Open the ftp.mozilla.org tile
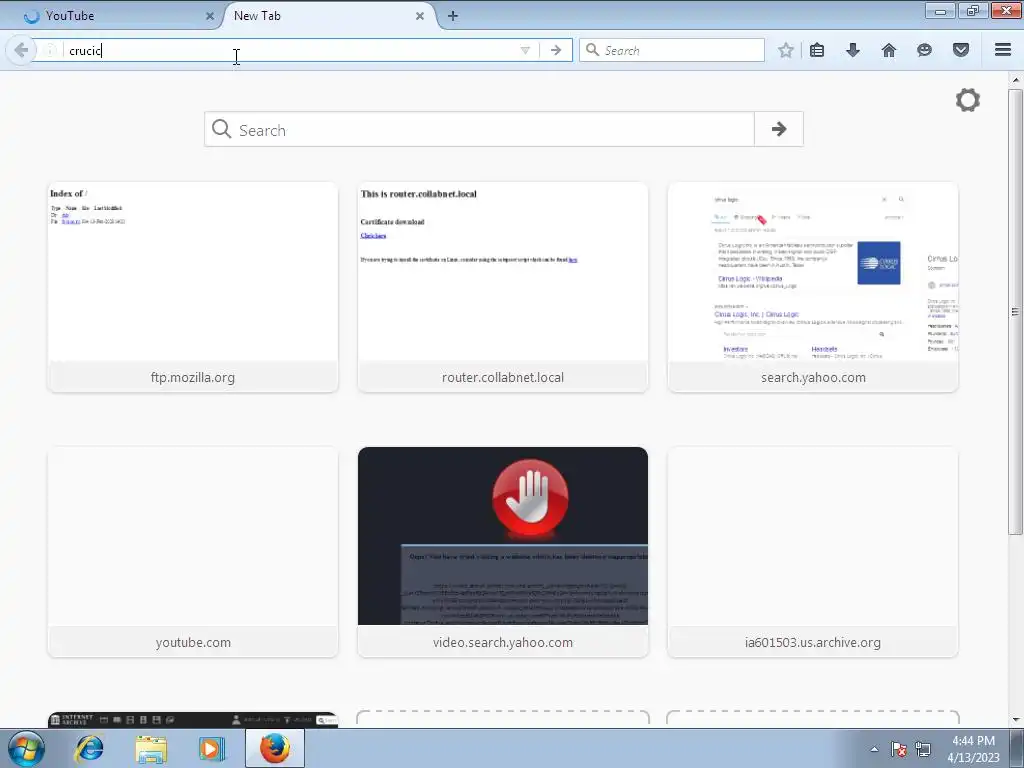The height and width of the screenshot is (768, 1024). pos(193,287)
